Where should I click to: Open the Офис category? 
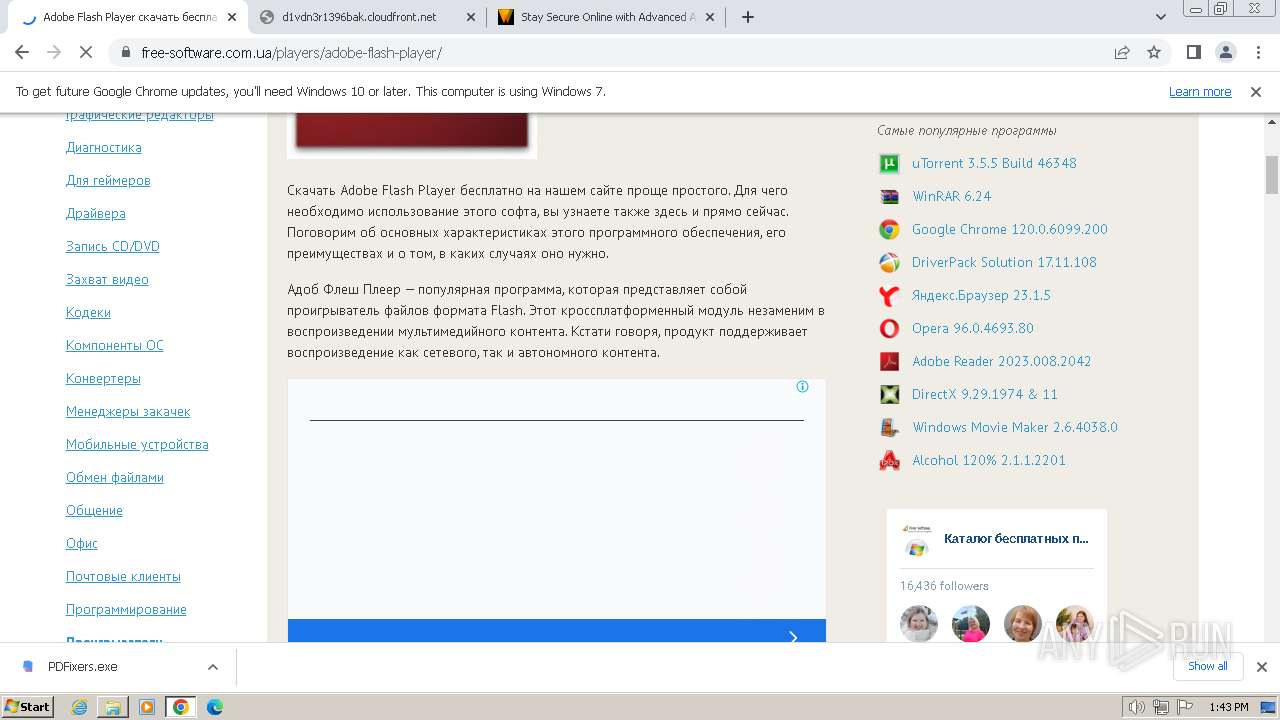click(x=82, y=544)
